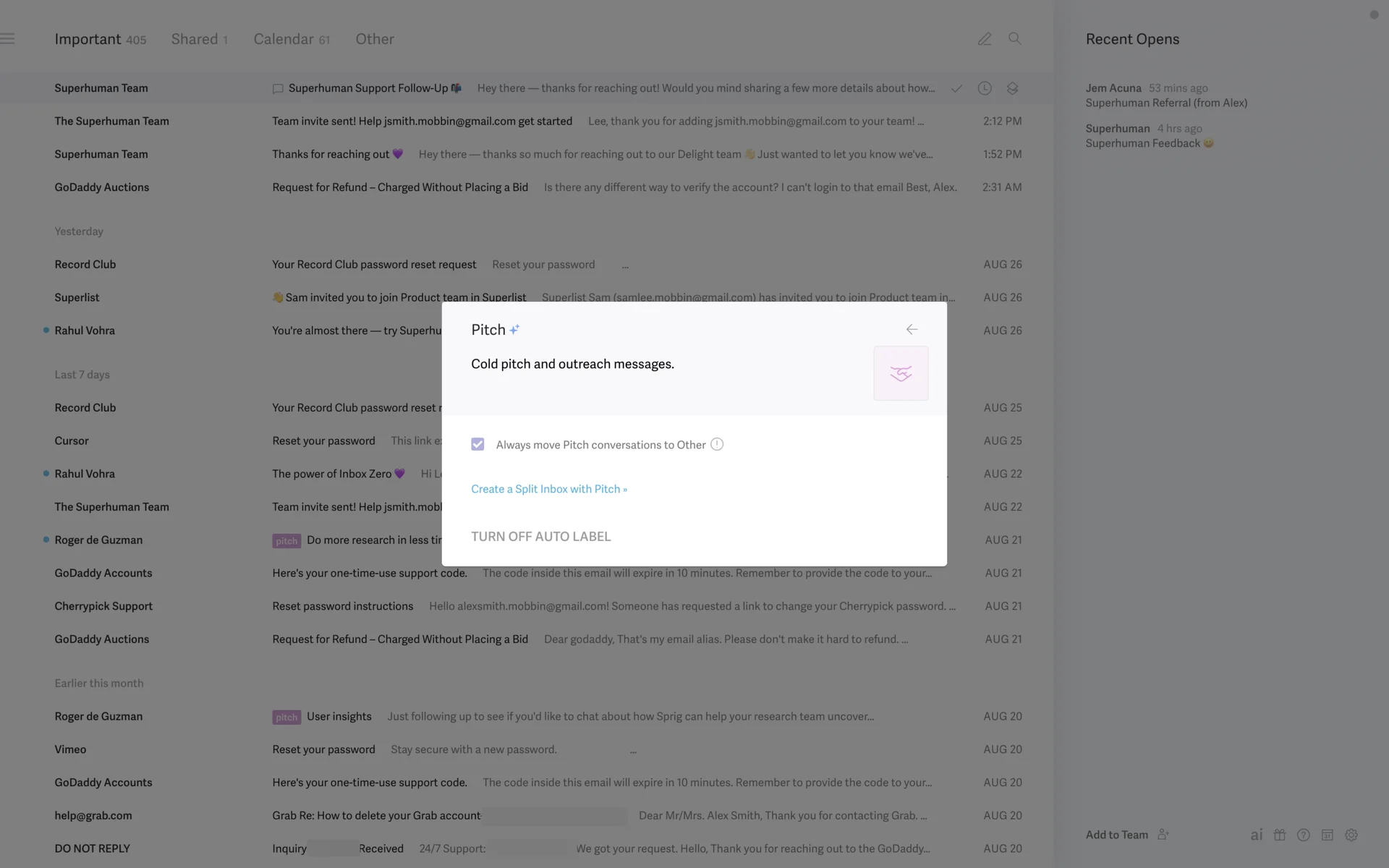
Task: Uncheck Always move Pitch conversations to Other
Action: click(x=477, y=445)
